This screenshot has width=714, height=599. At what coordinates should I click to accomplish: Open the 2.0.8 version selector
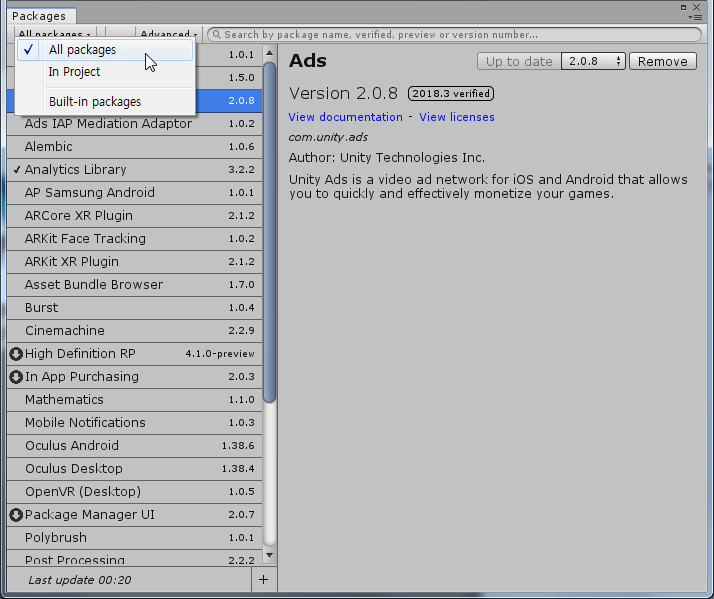pyautogui.click(x=593, y=61)
